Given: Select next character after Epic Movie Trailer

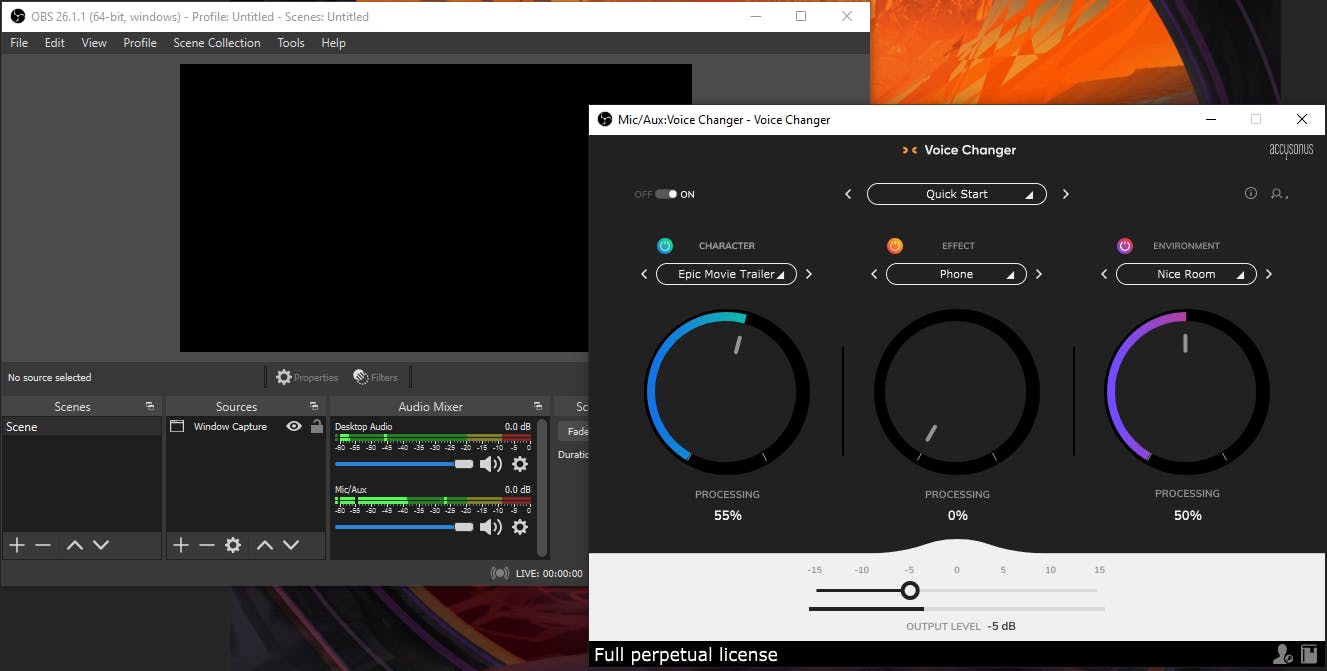Looking at the screenshot, I should tap(809, 274).
